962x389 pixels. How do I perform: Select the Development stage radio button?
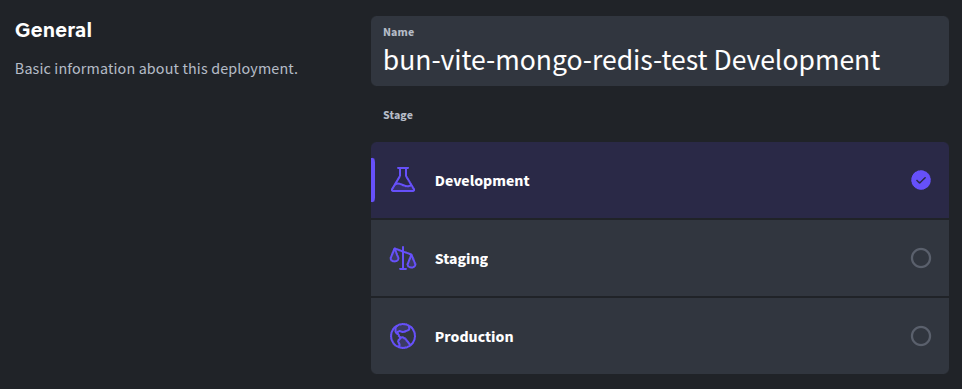click(x=920, y=180)
